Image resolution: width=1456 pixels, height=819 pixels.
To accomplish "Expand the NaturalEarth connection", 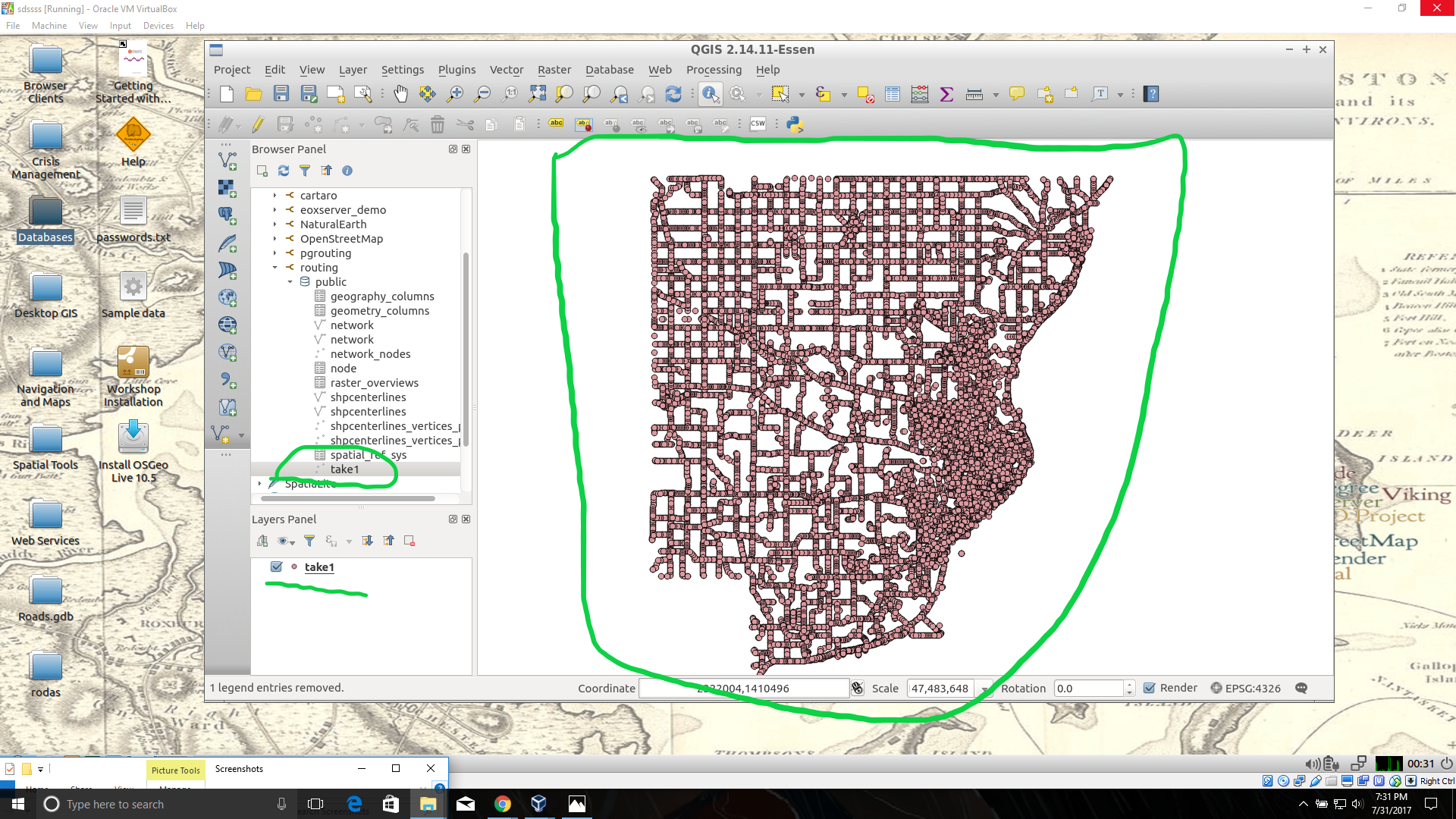I will (x=275, y=224).
